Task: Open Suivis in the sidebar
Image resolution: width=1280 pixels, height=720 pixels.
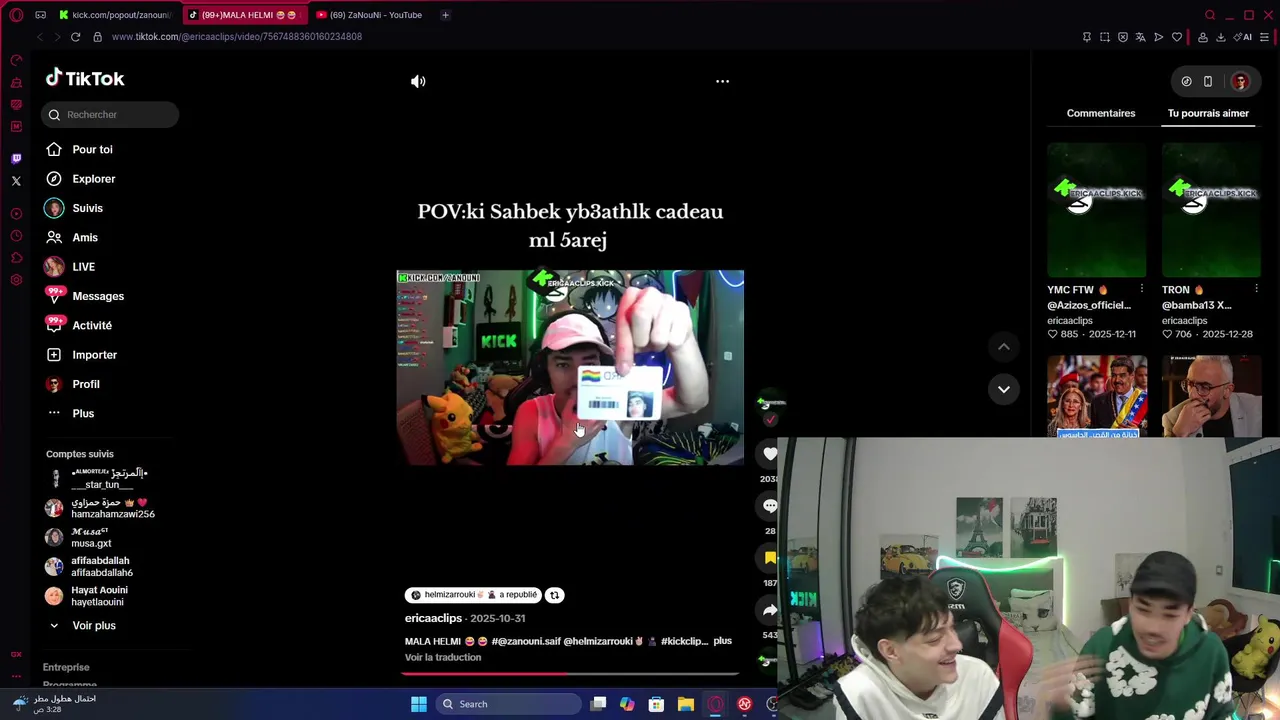Action: (87, 208)
